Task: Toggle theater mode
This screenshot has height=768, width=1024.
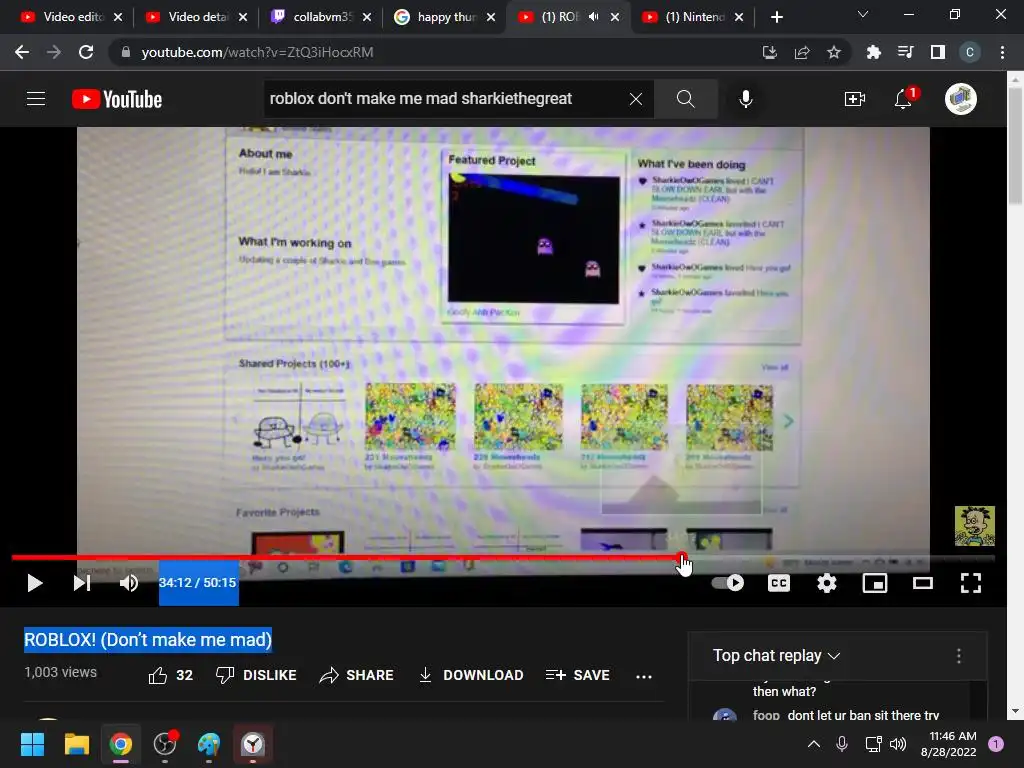Action: point(922,583)
